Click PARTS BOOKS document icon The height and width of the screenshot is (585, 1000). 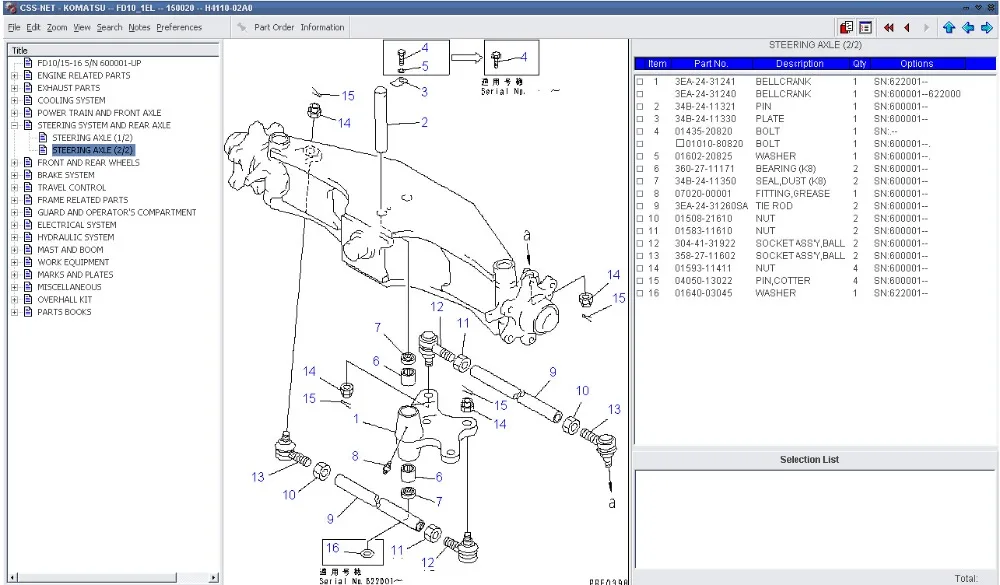[28, 311]
